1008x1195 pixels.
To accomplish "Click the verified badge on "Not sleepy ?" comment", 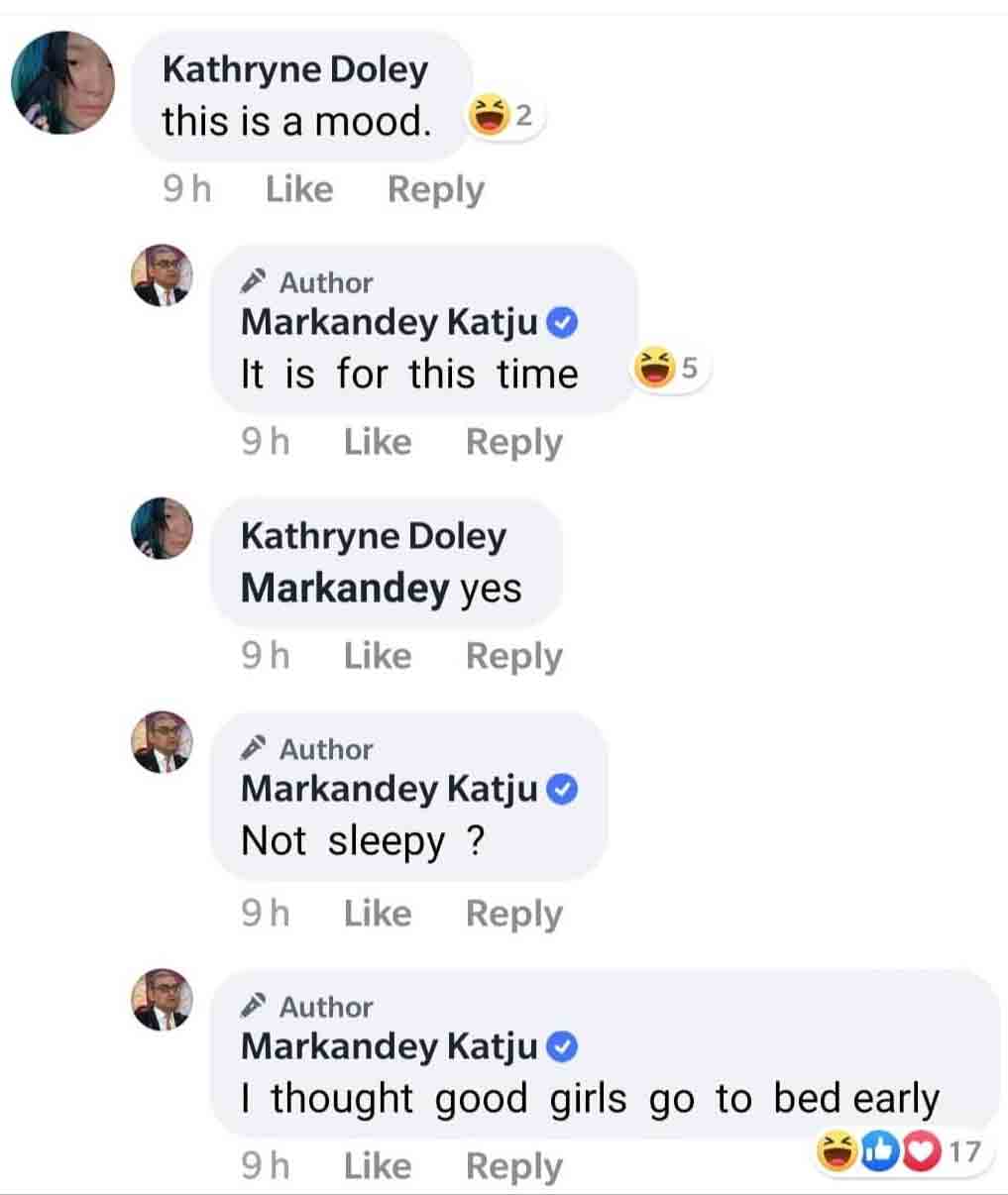I will (x=562, y=790).
